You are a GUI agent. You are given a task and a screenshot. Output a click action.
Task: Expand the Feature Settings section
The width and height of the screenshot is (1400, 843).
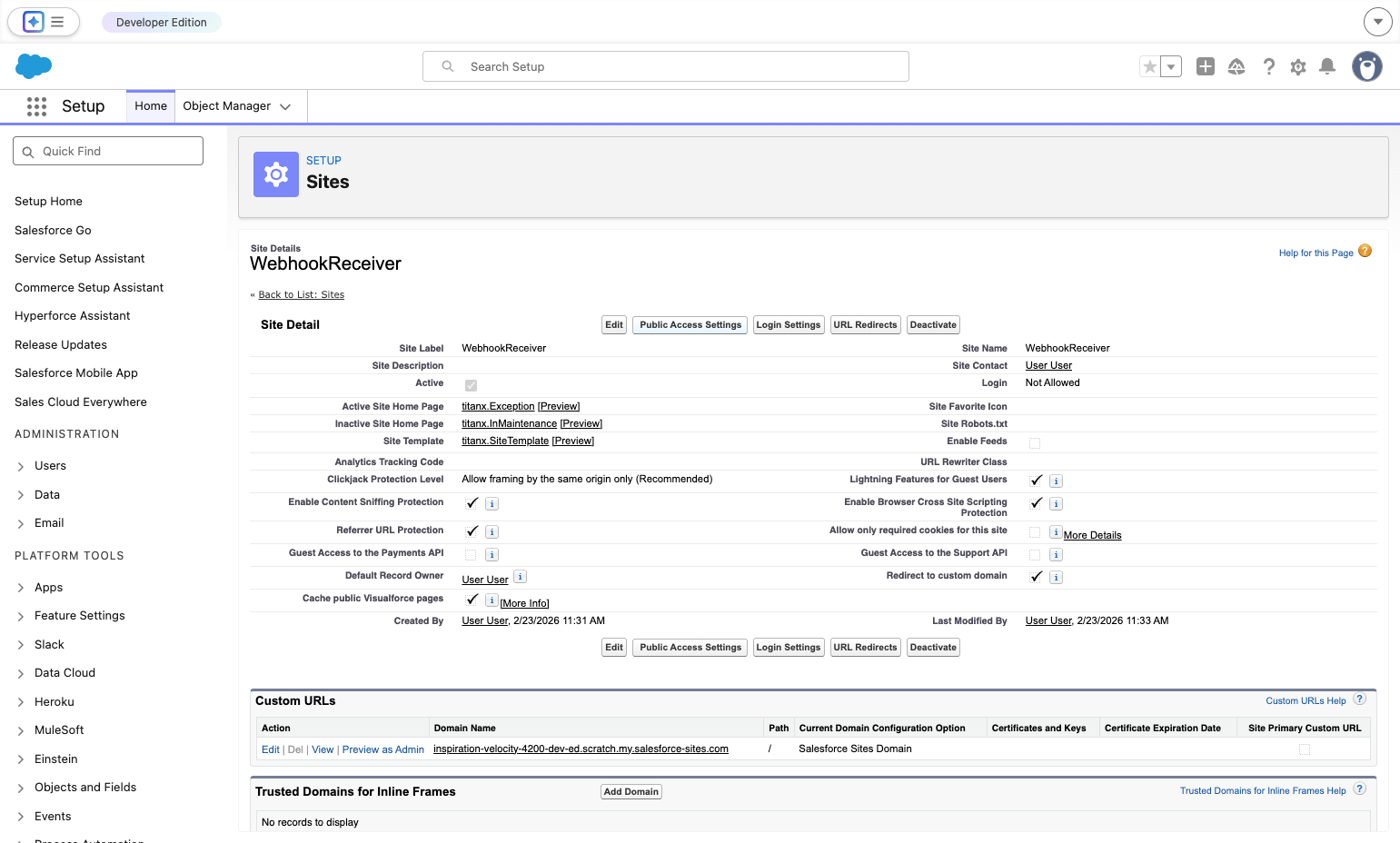(21, 617)
